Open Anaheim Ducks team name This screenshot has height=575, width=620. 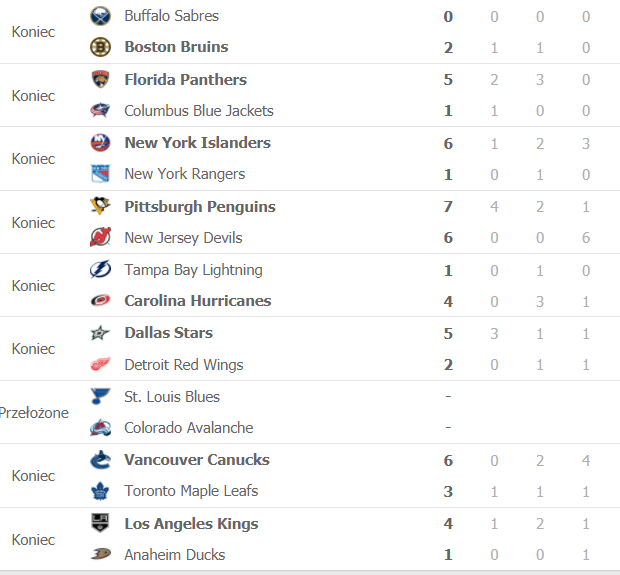pos(174,555)
